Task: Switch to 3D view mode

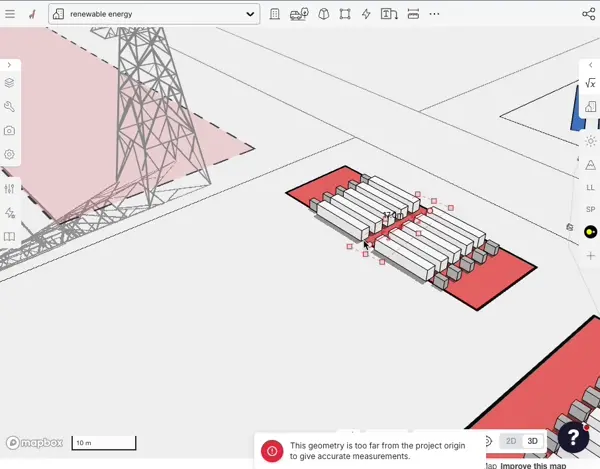Action: click(x=533, y=441)
